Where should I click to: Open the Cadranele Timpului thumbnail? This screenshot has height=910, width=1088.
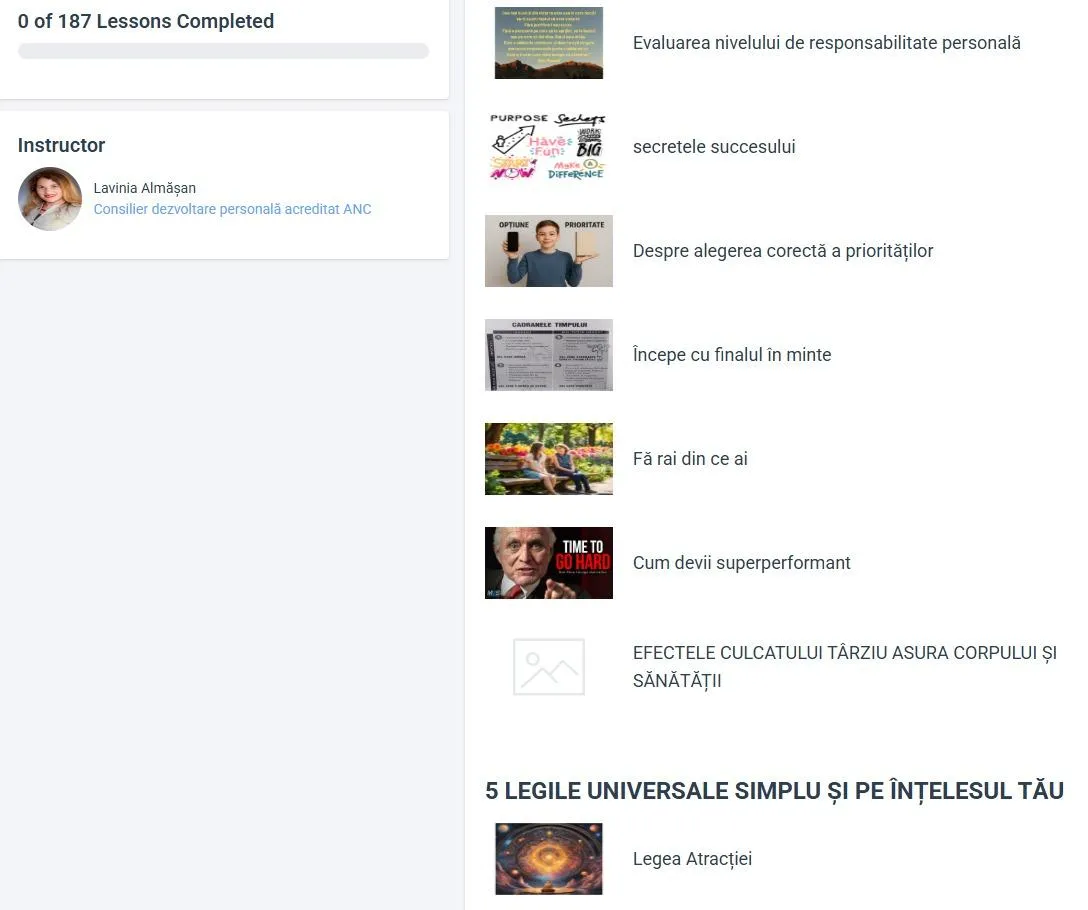point(548,355)
